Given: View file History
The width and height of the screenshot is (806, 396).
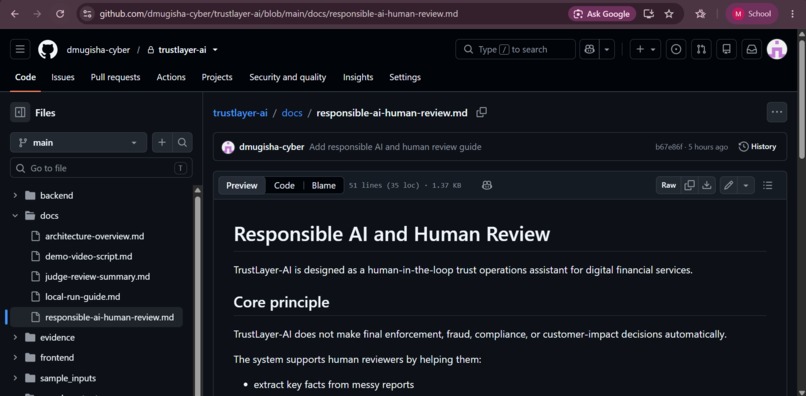Looking at the screenshot, I should [757, 147].
